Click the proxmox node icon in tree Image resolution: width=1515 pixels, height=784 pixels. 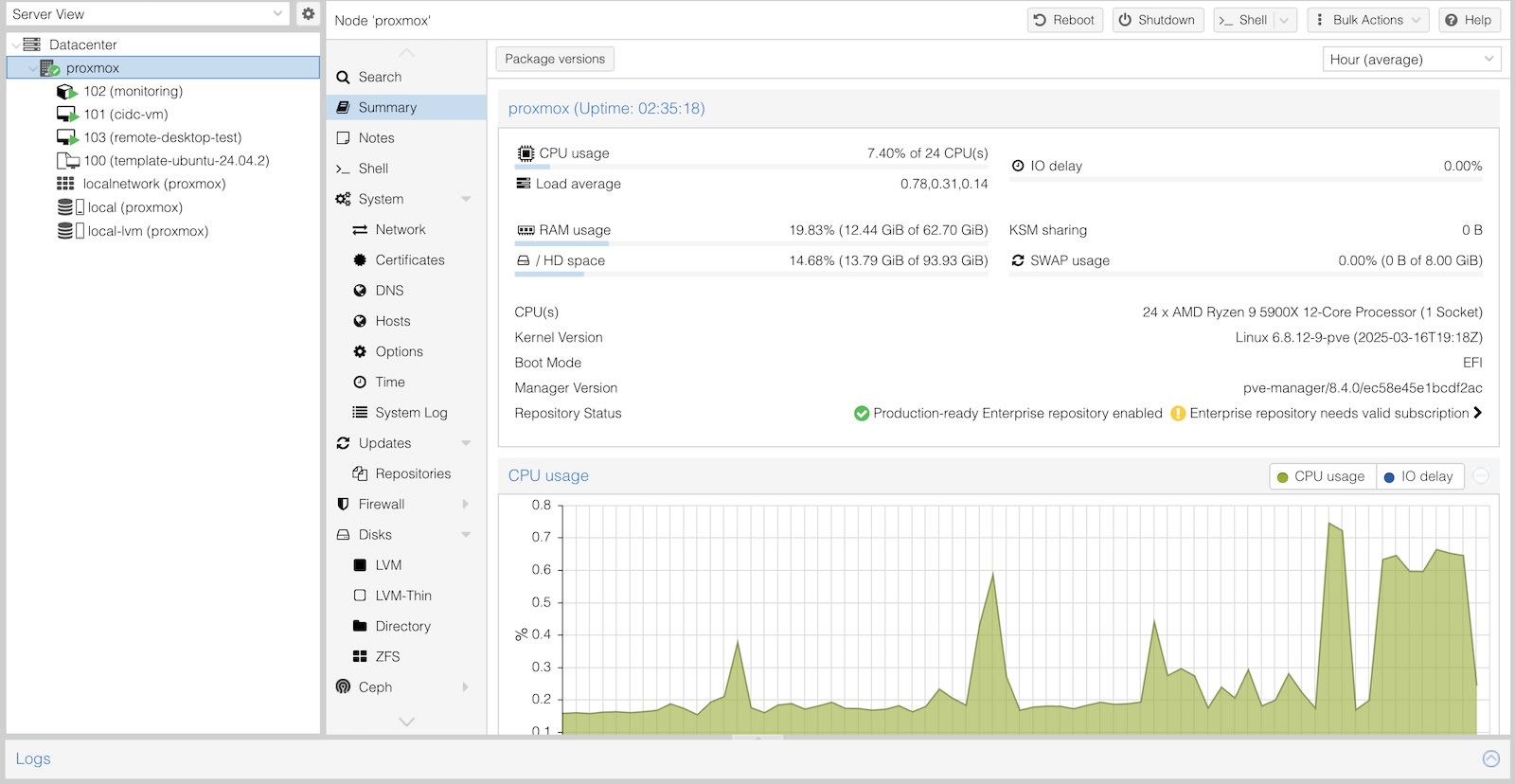point(49,68)
